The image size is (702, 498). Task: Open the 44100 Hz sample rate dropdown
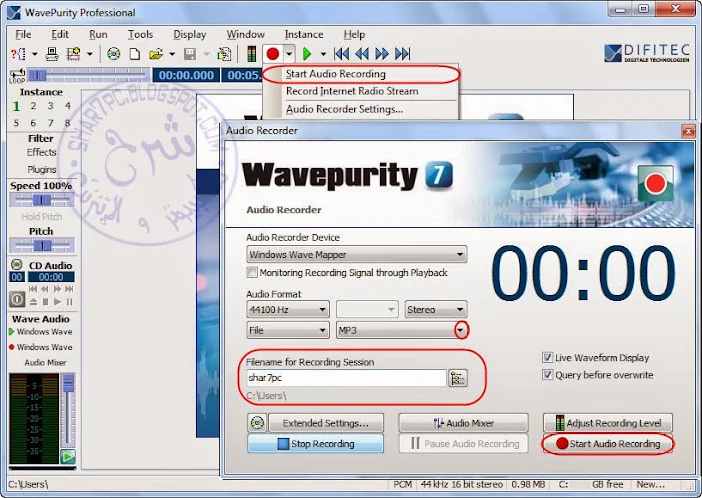coord(288,309)
